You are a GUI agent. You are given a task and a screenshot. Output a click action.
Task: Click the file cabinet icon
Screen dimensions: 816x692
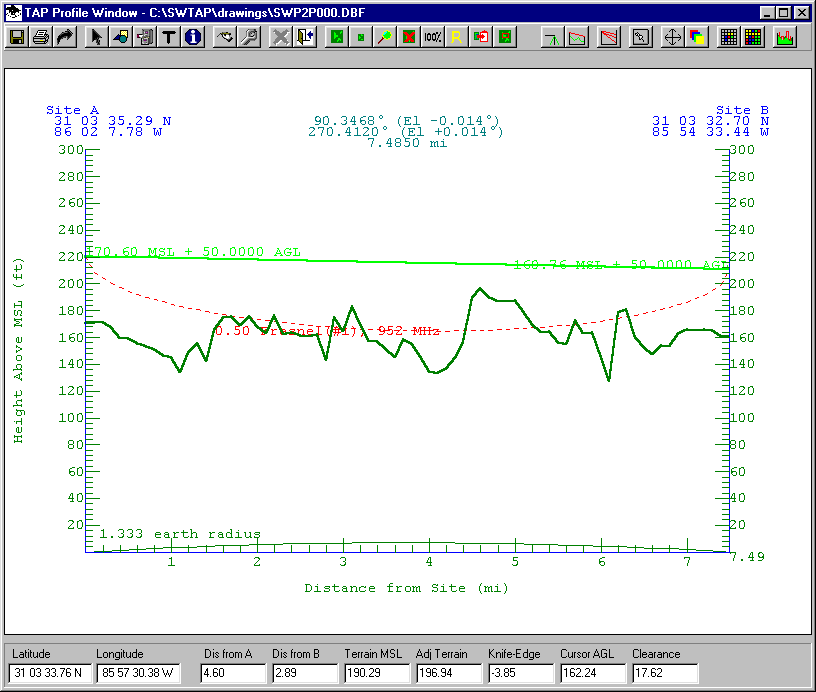145,37
